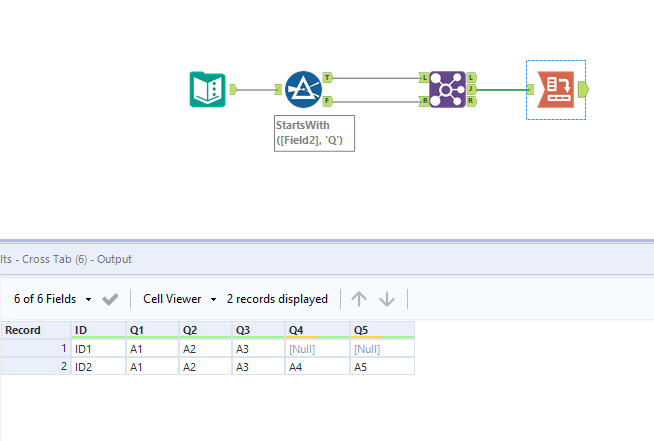This screenshot has height=441, width=654.
Task: Click the Cross Tab output anchor
Action: 583,89
